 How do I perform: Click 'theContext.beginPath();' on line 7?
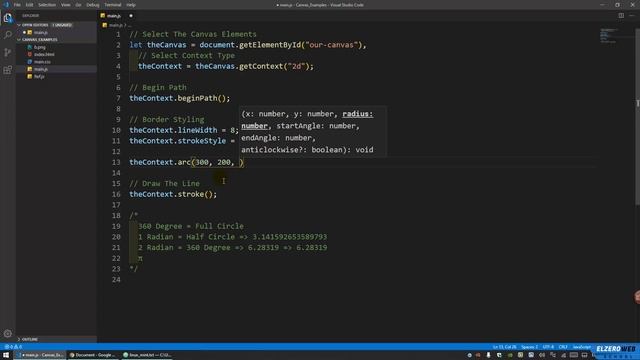(x=180, y=98)
